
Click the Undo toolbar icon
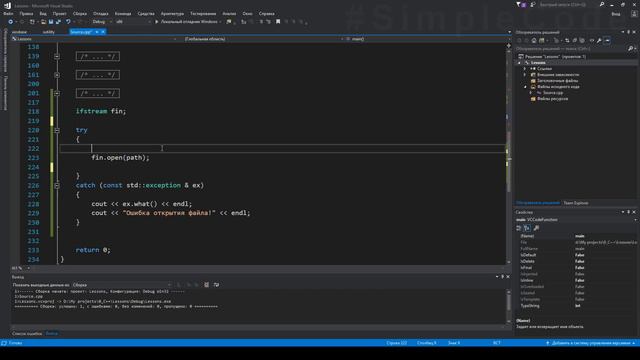tap(68, 22)
